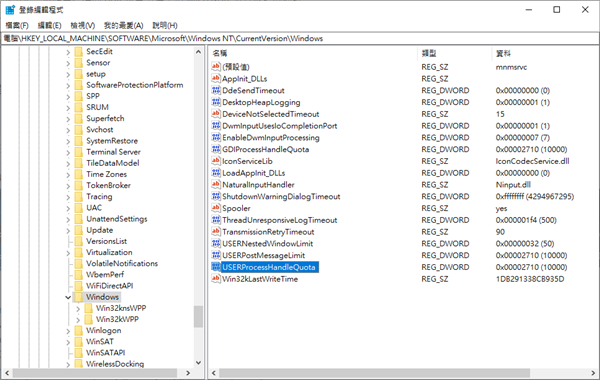The height and width of the screenshot is (380, 600).
Task: Click the Registry Editor title bar icon
Action: 10,10
